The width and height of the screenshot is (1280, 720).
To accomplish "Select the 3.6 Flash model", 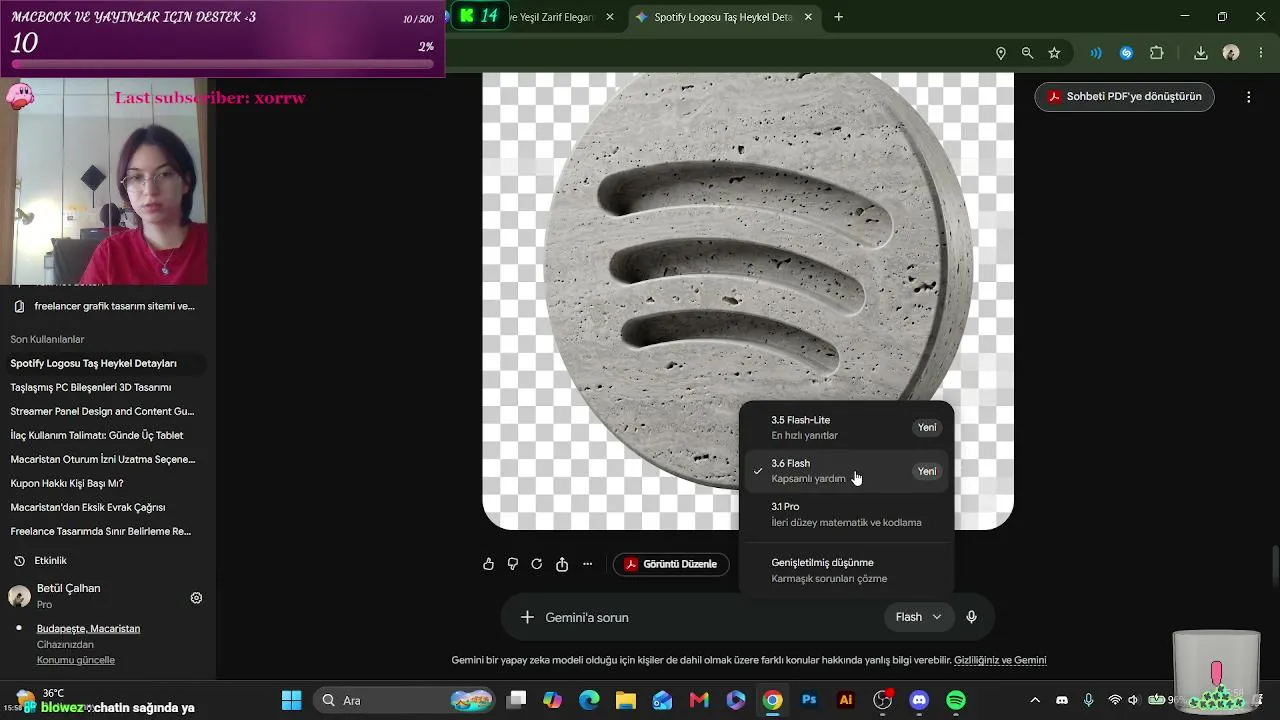I will pos(847,471).
